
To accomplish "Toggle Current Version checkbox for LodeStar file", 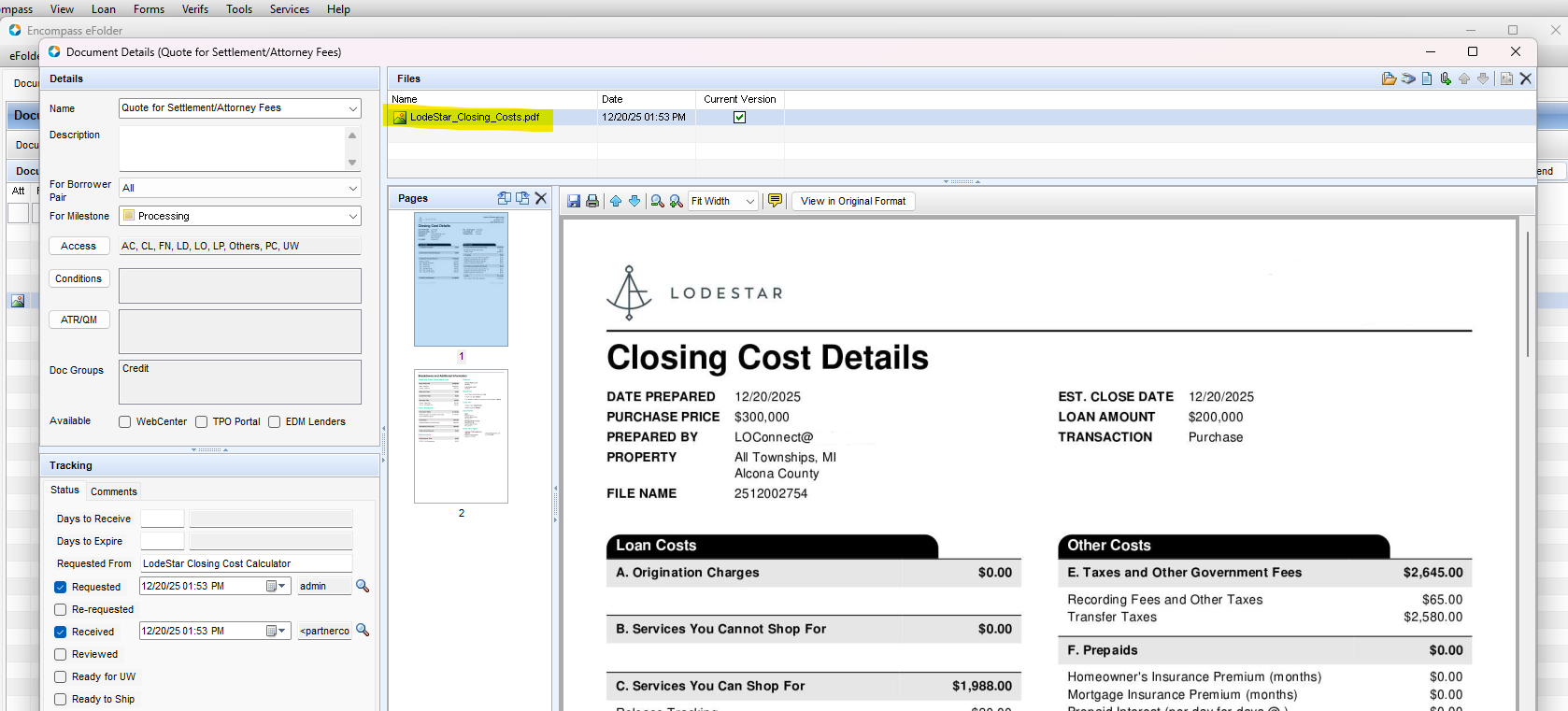I will click(740, 117).
